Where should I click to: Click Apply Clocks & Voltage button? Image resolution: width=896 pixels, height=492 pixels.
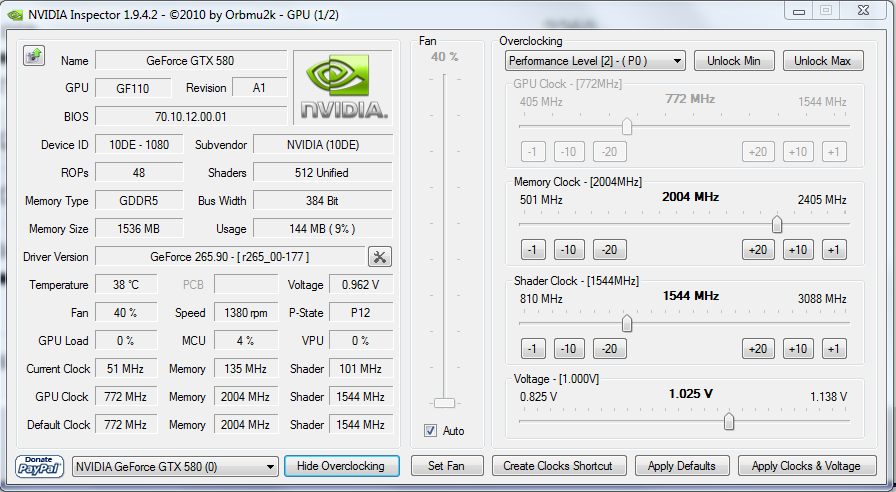[806, 466]
